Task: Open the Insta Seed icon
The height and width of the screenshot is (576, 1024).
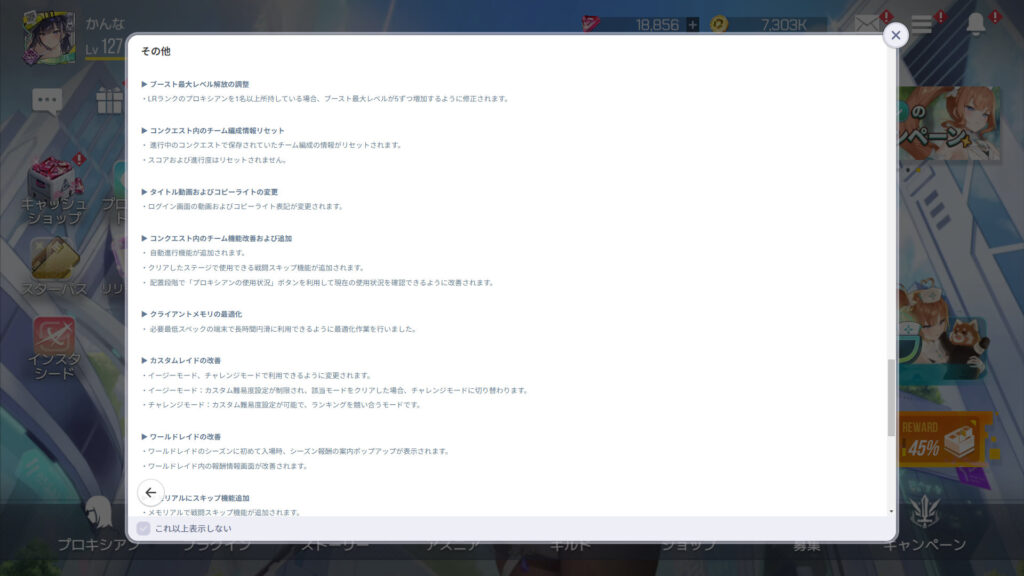Action: pyautogui.click(x=54, y=340)
